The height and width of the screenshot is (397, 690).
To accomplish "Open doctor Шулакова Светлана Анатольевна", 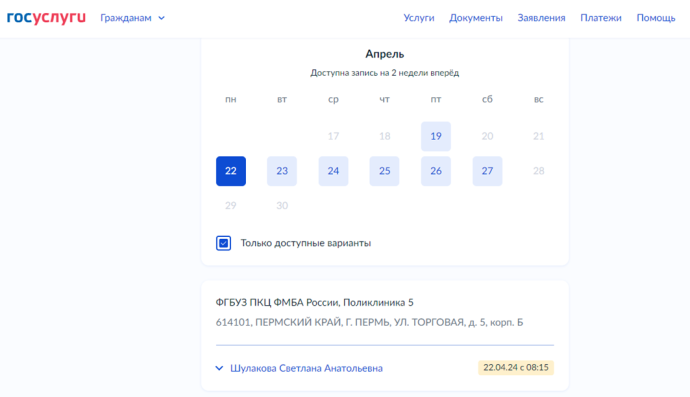I will (306, 368).
